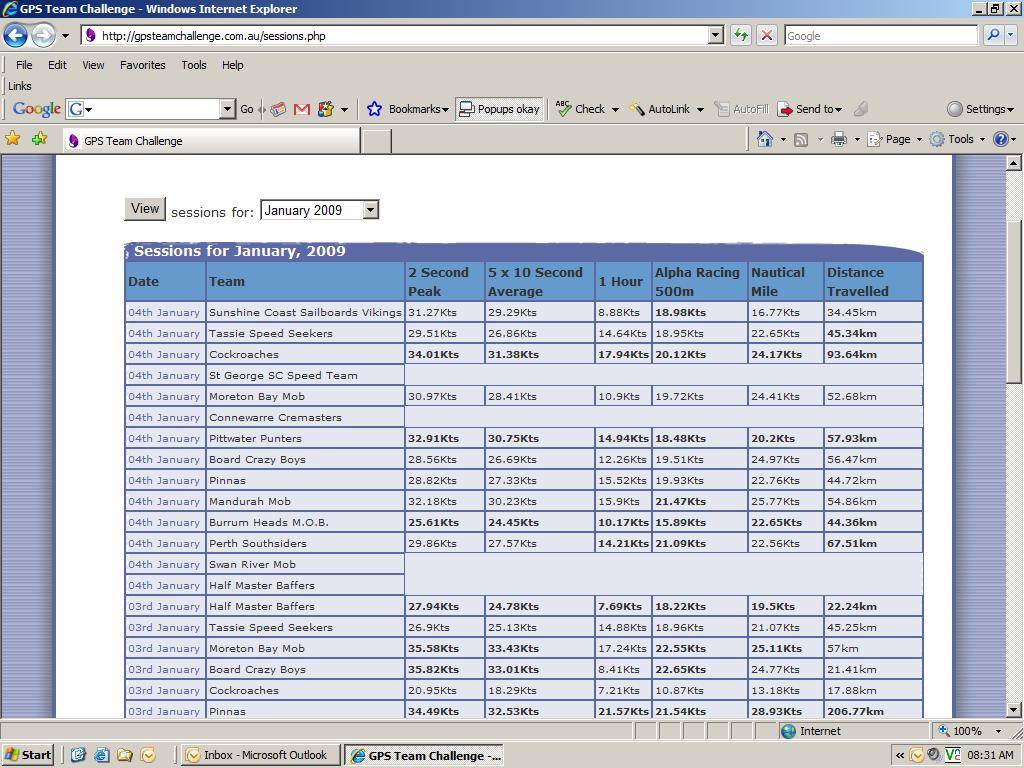Switch to Inbox - Microsoft Outlook taskbar button
The width and height of the screenshot is (1024, 768).
pyautogui.click(x=257, y=755)
